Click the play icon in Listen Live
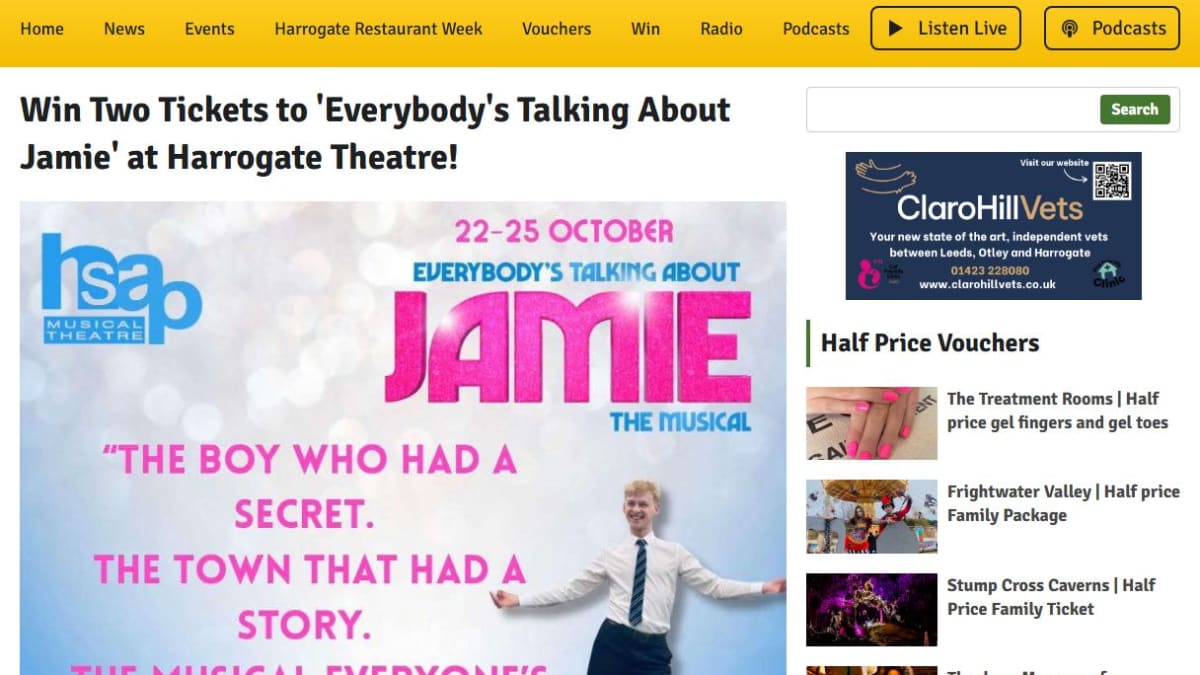This screenshot has width=1200, height=675. (x=896, y=28)
